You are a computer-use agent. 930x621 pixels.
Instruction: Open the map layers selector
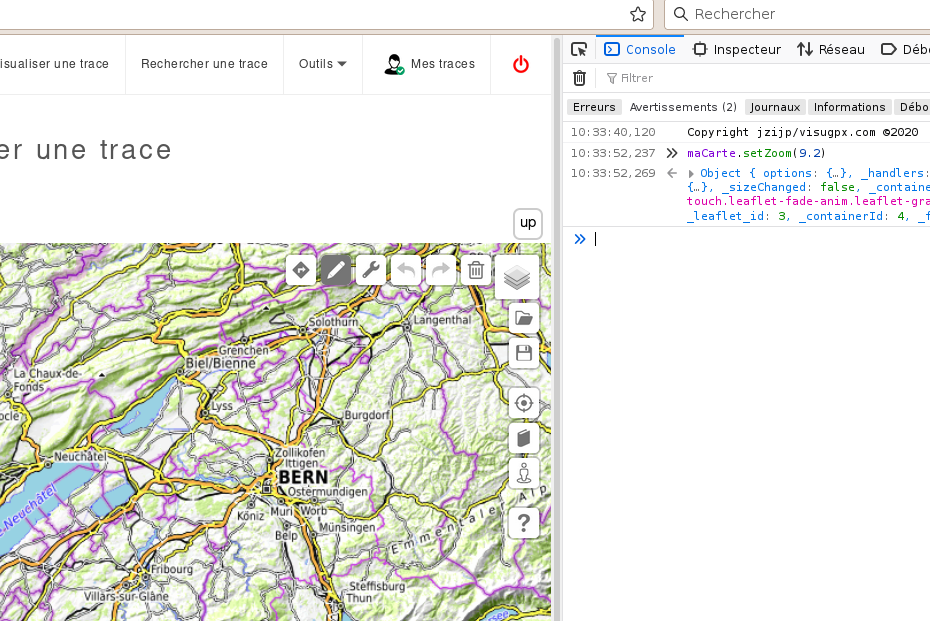click(517, 277)
